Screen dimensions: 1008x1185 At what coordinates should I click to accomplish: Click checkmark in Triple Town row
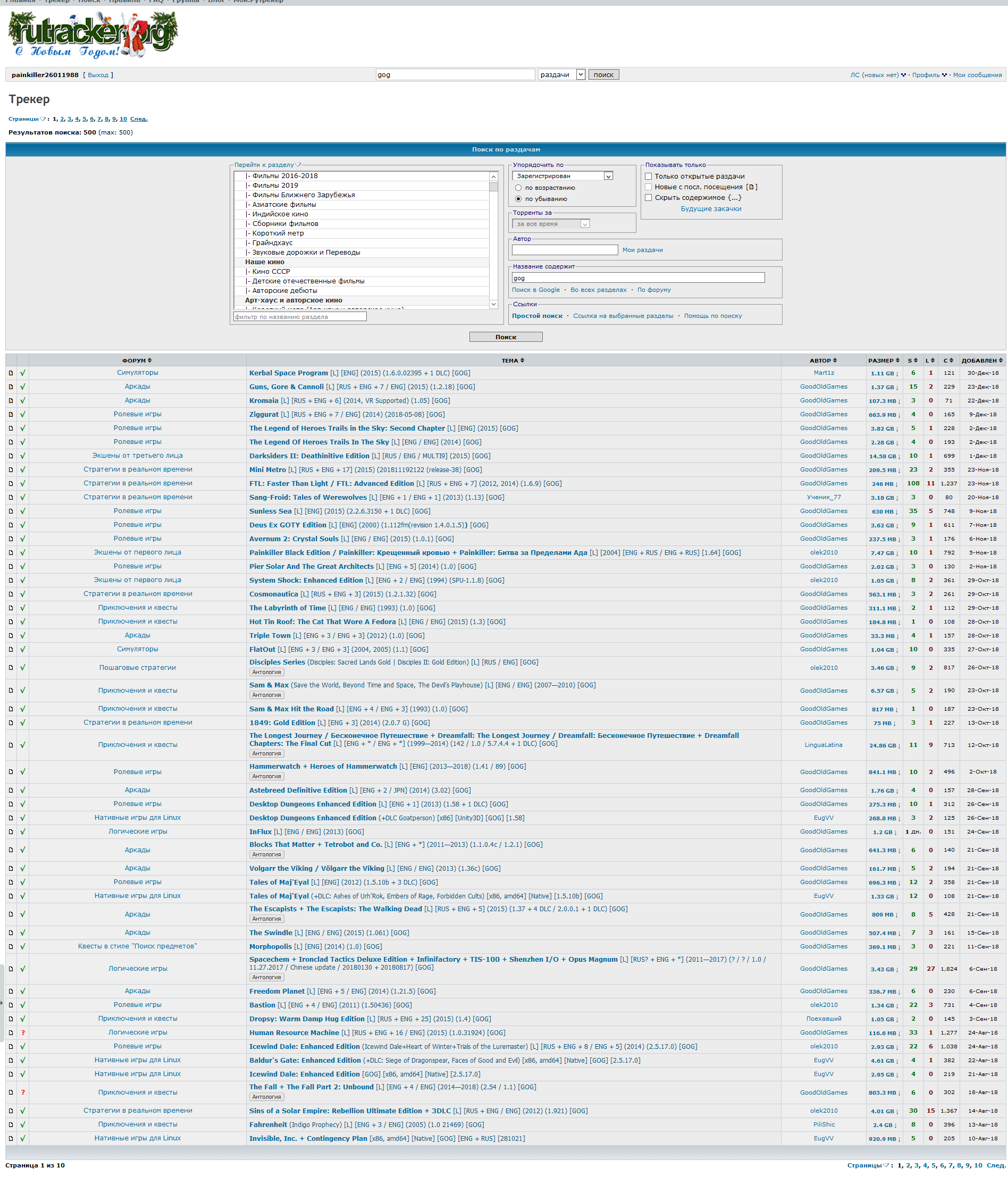coord(23,635)
